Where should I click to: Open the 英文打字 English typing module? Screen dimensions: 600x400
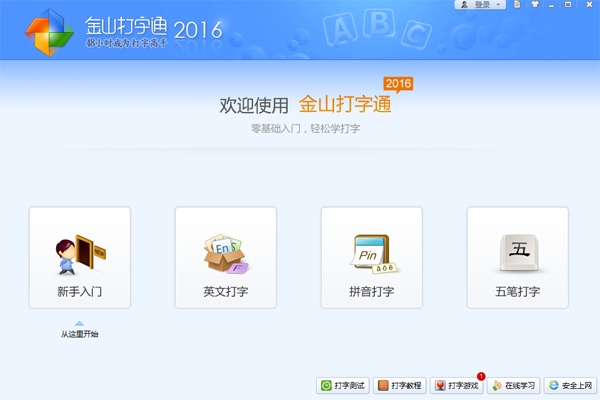(225, 257)
